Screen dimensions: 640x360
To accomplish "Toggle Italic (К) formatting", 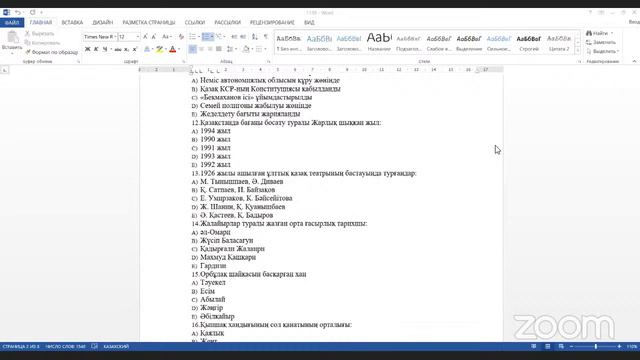I will click(x=96, y=49).
